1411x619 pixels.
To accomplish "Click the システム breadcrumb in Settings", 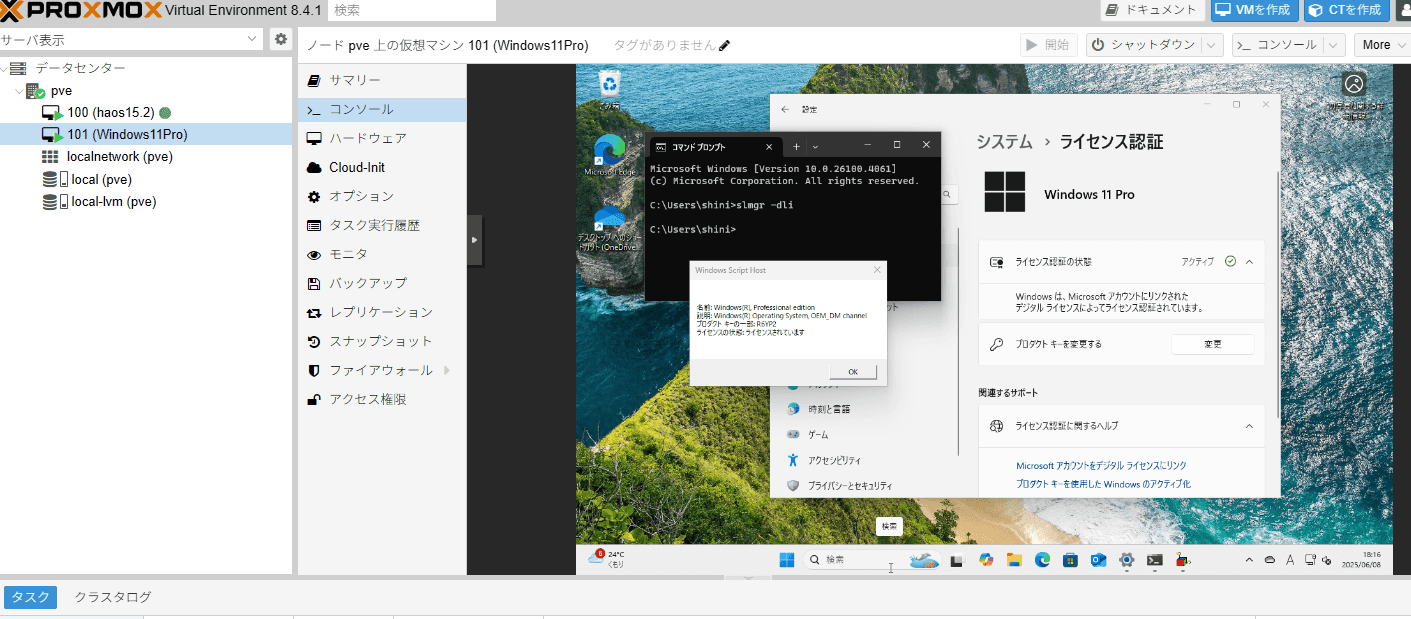I will 1004,142.
